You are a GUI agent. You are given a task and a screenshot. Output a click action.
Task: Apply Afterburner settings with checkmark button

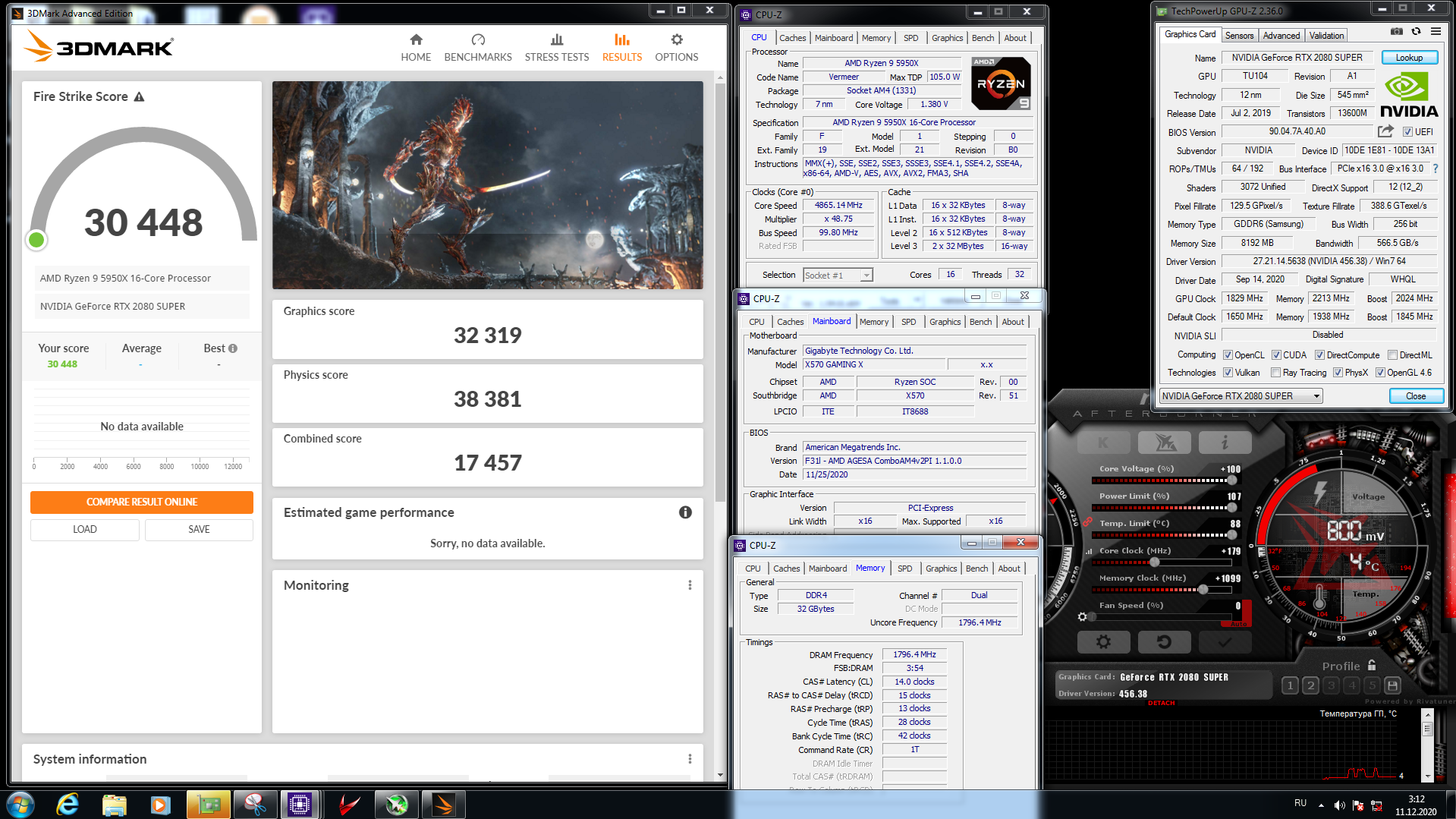pyautogui.click(x=1225, y=642)
